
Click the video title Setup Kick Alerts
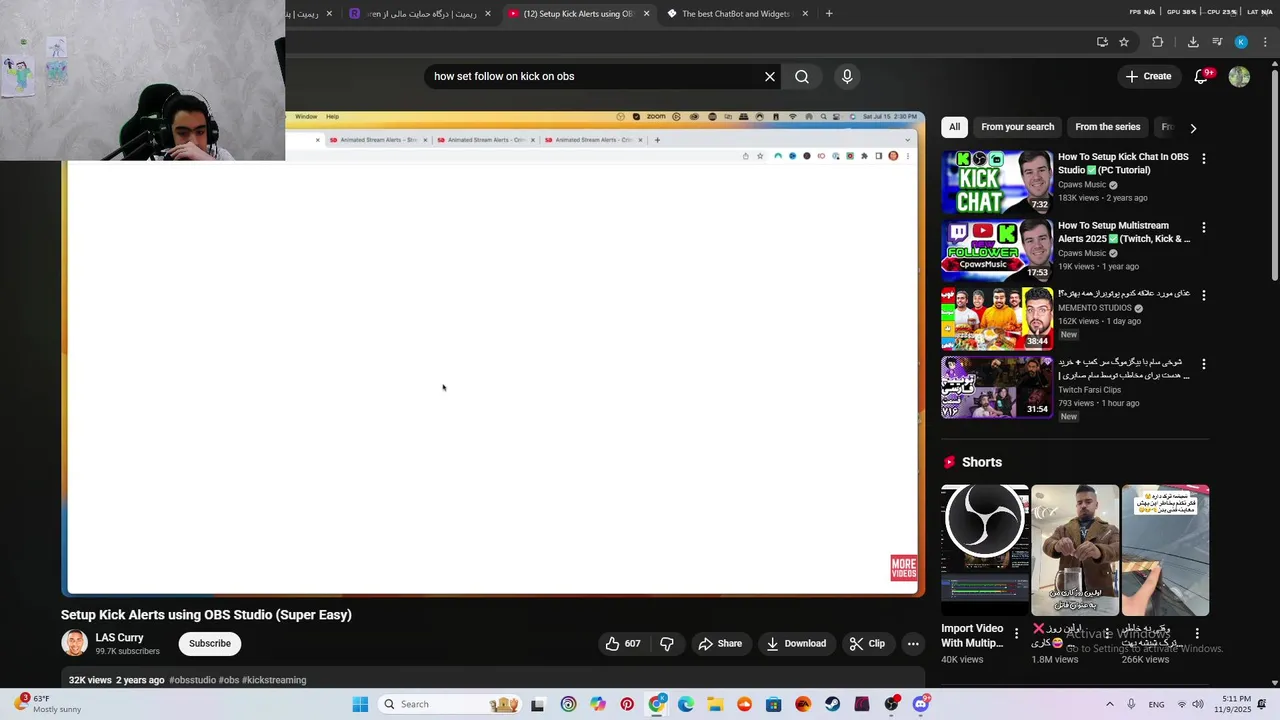206,615
